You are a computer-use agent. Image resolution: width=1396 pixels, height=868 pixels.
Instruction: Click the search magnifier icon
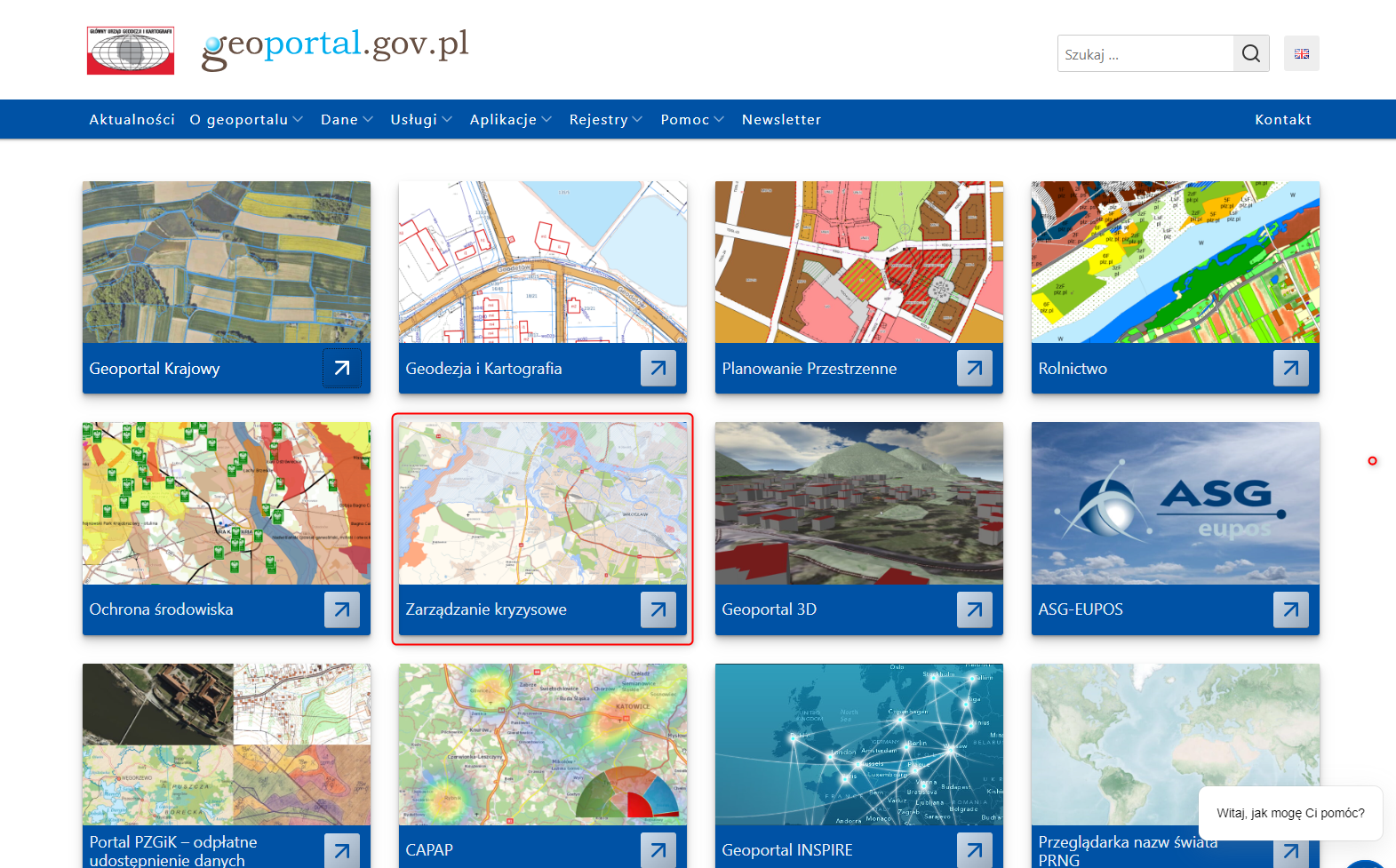click(x=1251, y=53)
